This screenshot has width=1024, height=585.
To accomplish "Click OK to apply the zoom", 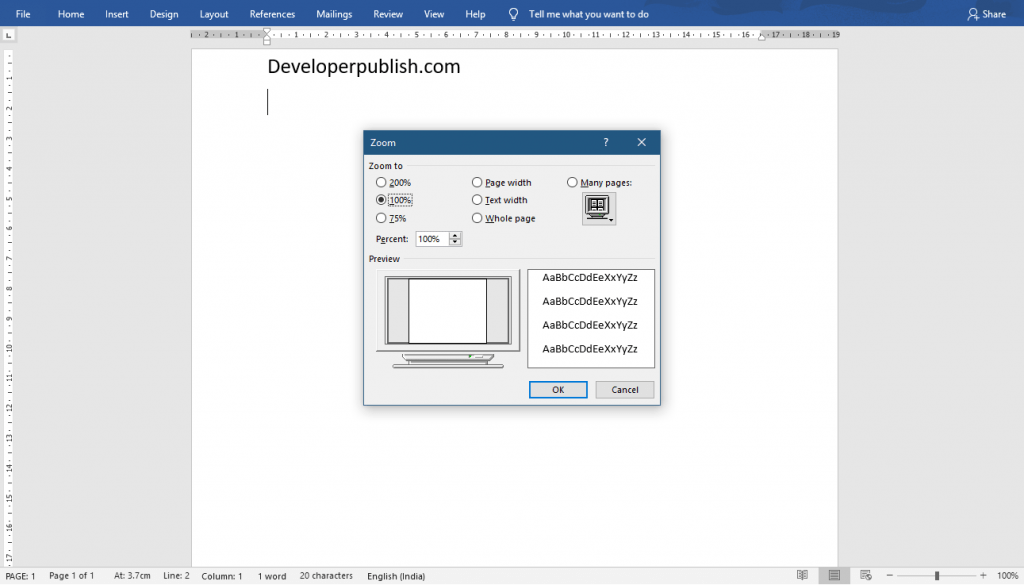I will pos(558,390).
